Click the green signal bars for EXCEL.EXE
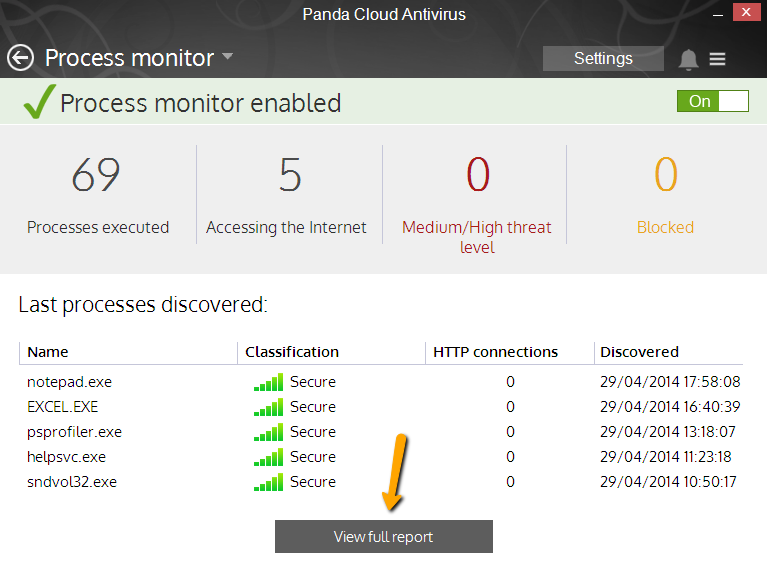Image resolution: width=767 pixels, height=568 pixels. click(x=268, y=407)
